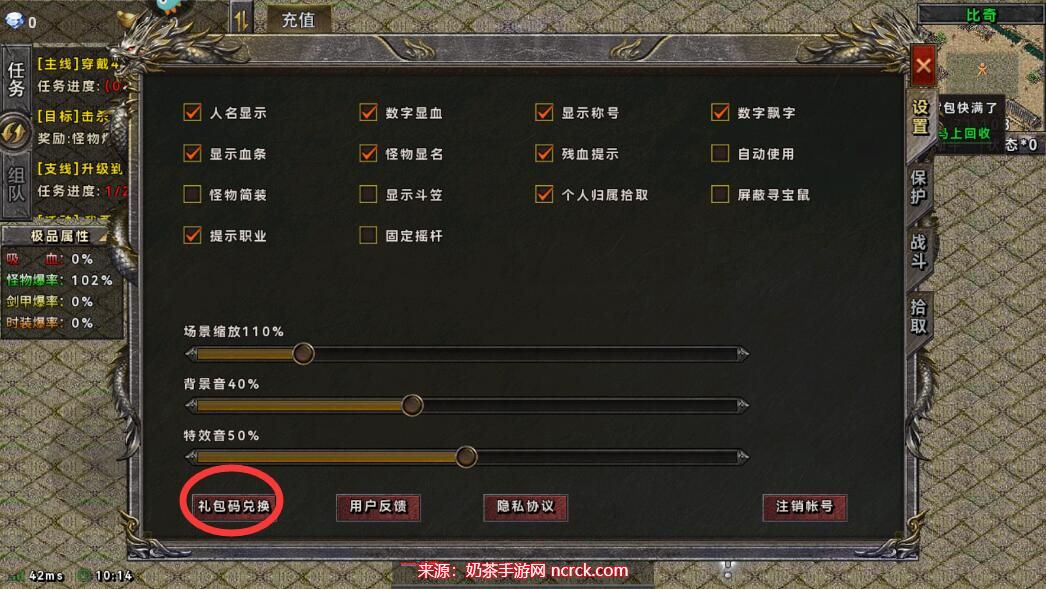Click the double-arrow swap icon beside 充值
The height and width of the screenshot is (589, 1046).
(241, 19)
